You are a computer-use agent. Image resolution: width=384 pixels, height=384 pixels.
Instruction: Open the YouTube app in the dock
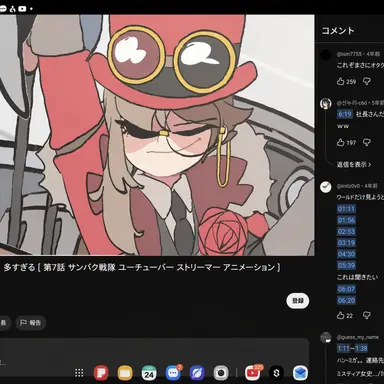pos(253,373)
